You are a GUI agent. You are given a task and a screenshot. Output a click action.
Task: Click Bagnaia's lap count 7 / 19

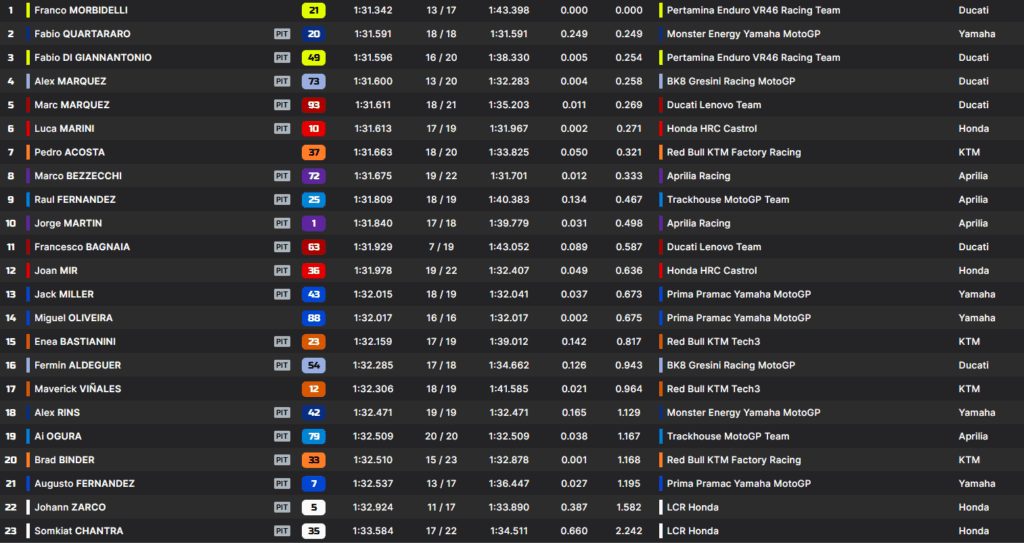click(x=441, y=247)
